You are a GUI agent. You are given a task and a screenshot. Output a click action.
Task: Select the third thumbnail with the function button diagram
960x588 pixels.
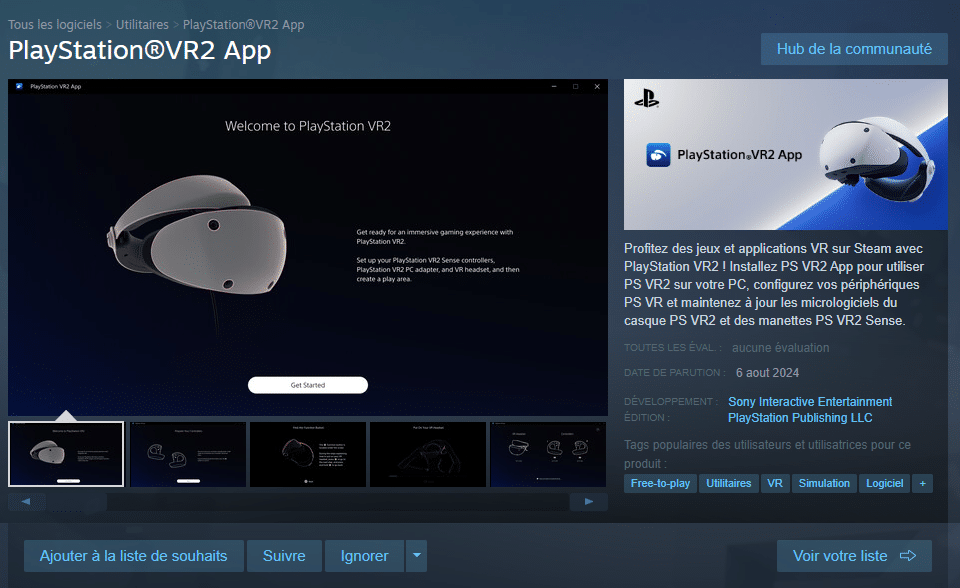pos(308,454)
